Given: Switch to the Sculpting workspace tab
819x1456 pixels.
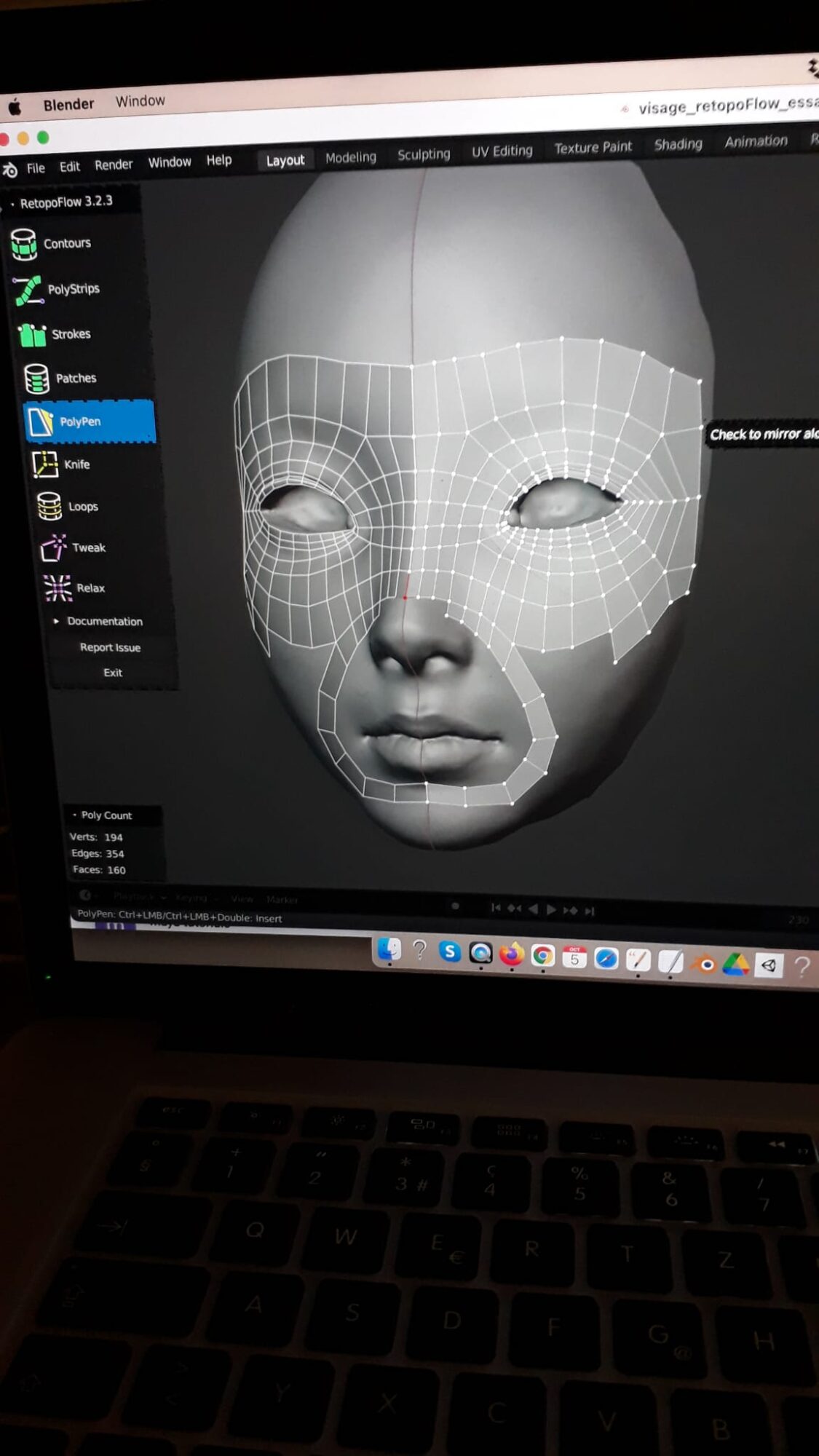Looking at the screenshot, I should click(424, 154).
